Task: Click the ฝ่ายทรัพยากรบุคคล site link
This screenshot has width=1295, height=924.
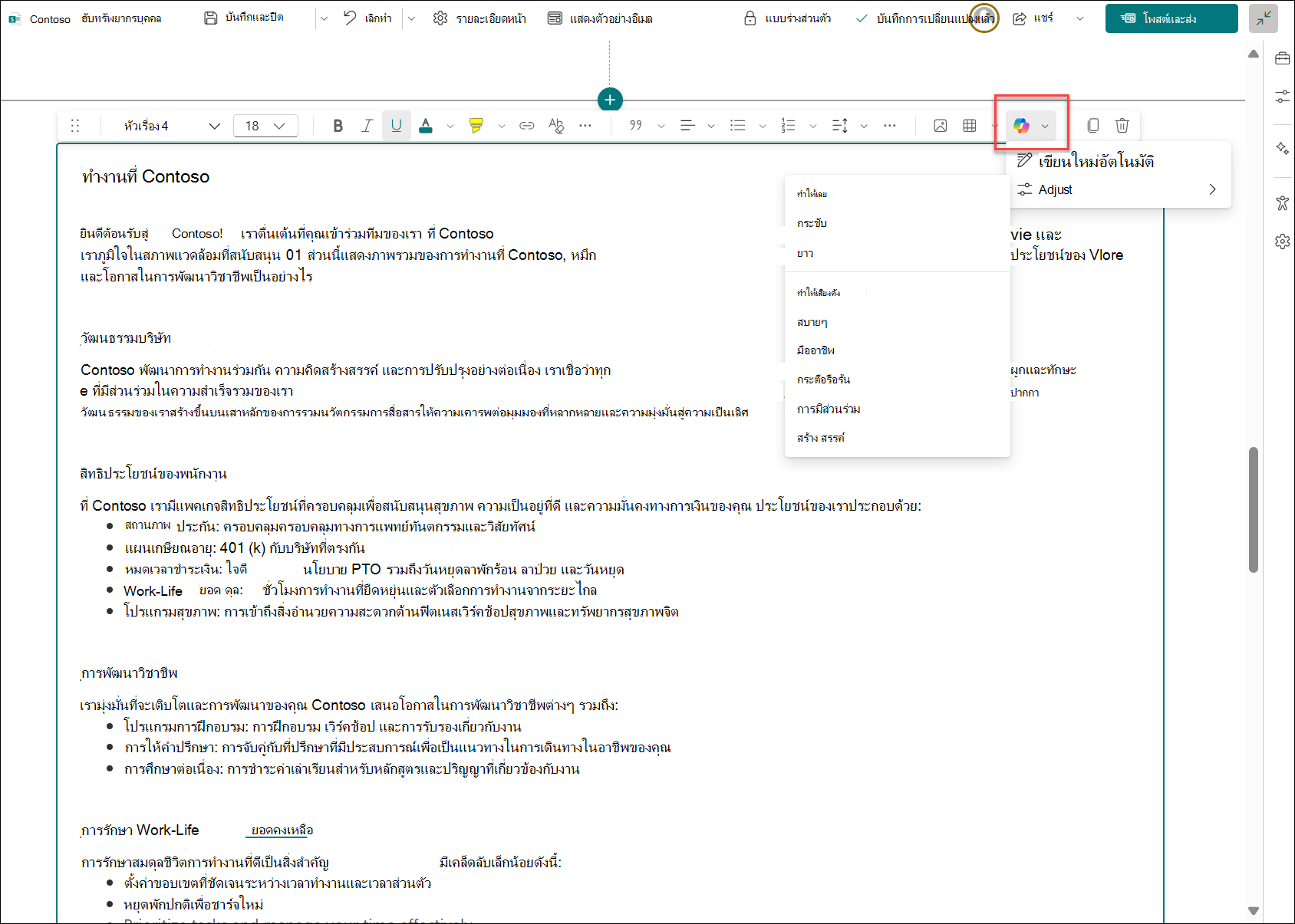Action: click(121, 18)
